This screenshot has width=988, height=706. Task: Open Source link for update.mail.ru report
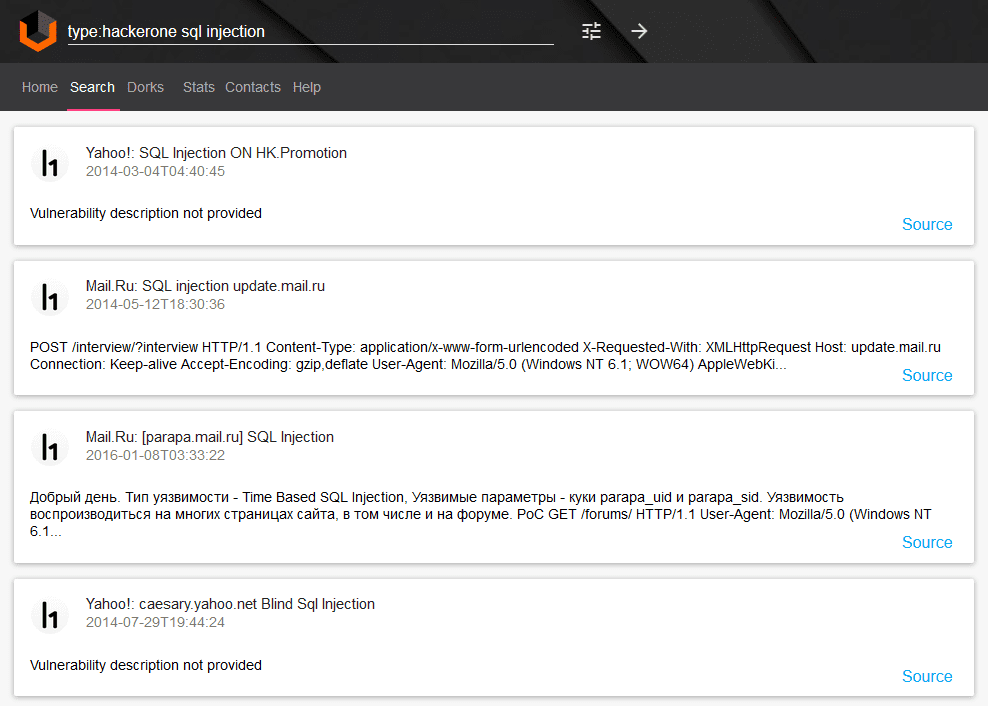coord(926,375)
